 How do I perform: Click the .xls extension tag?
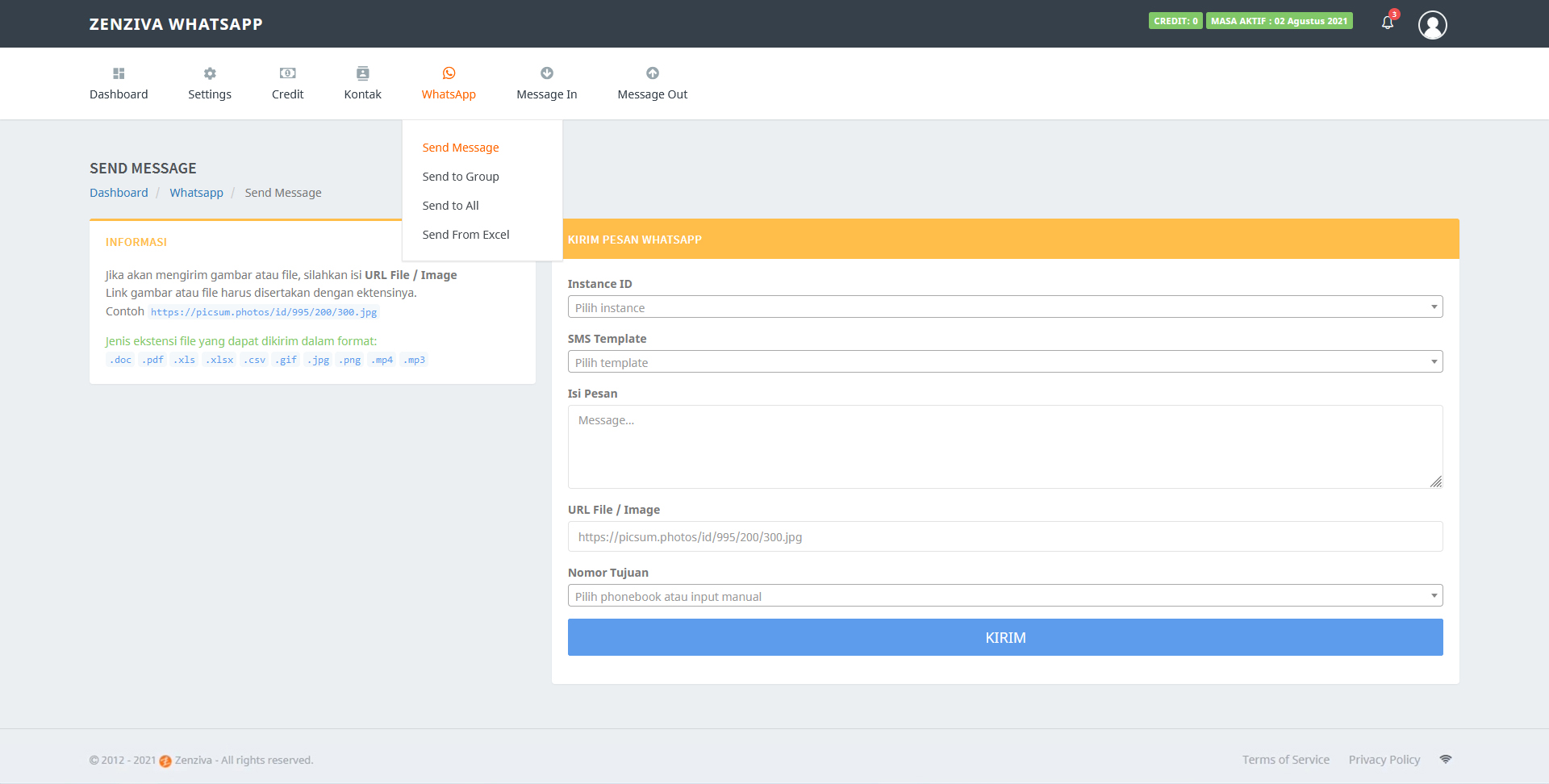(185, 360)
